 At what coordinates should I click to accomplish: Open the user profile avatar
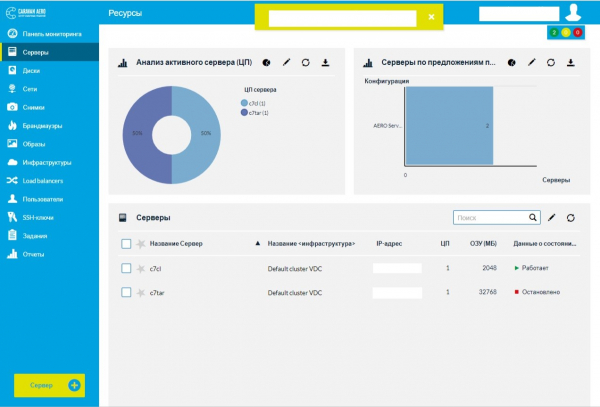[573, 13]
